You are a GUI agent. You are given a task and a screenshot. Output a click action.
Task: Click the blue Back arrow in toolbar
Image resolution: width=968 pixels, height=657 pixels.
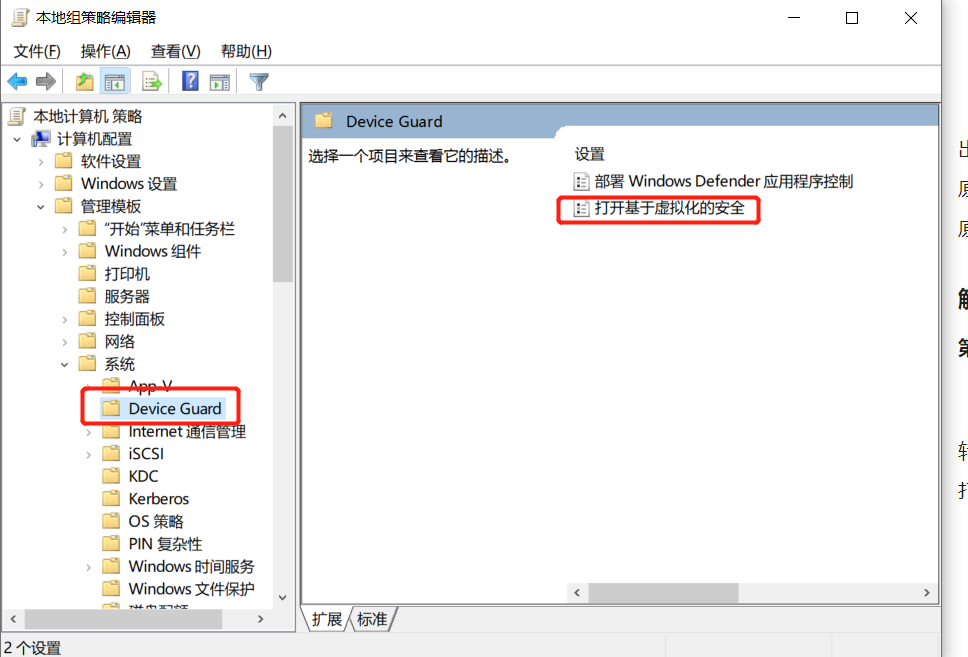point(17,82)
